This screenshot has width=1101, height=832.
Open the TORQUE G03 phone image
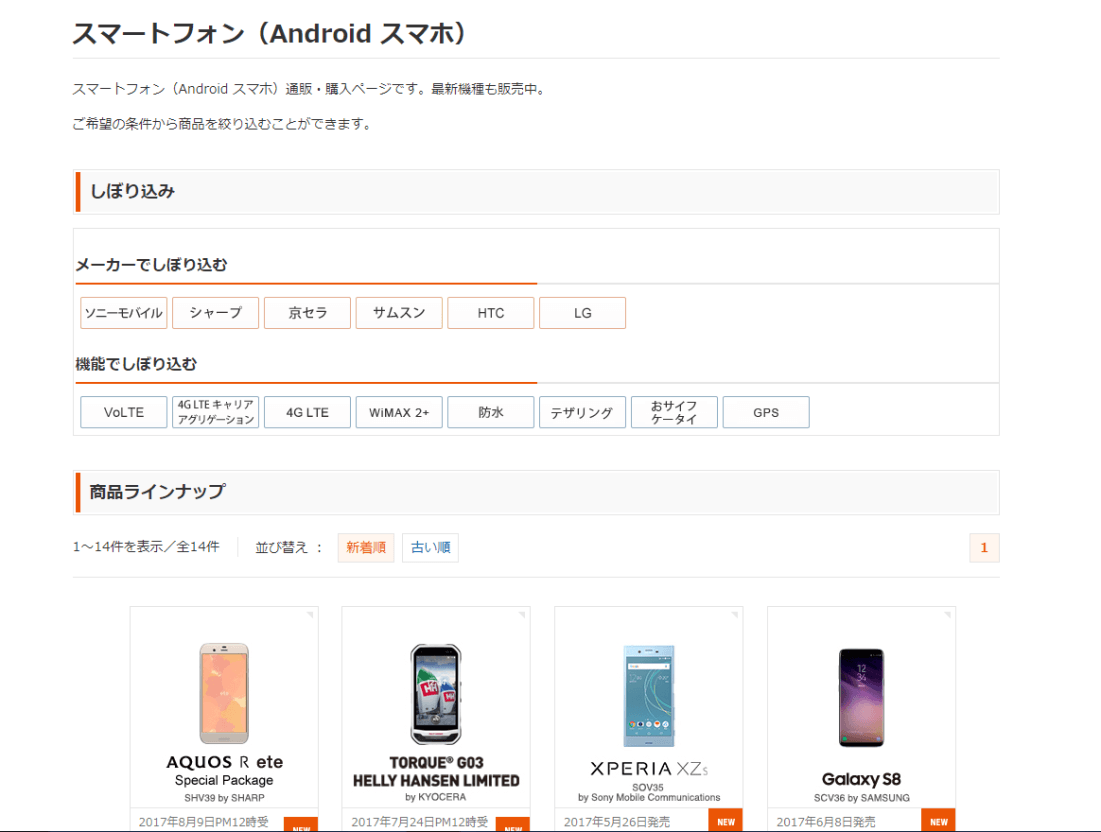[436, 694]
